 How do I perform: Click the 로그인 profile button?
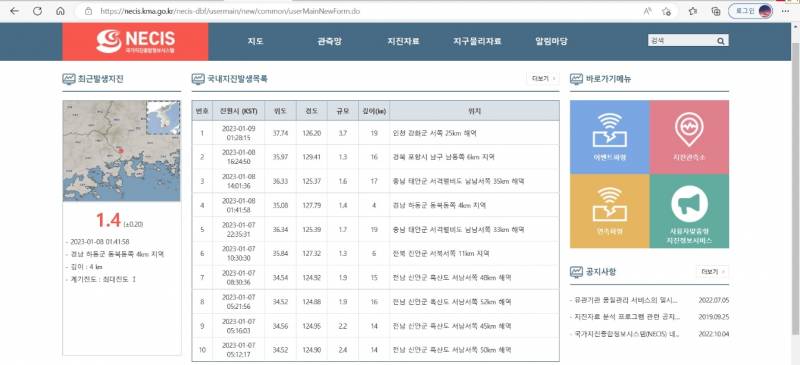click(x=750, y=11)
